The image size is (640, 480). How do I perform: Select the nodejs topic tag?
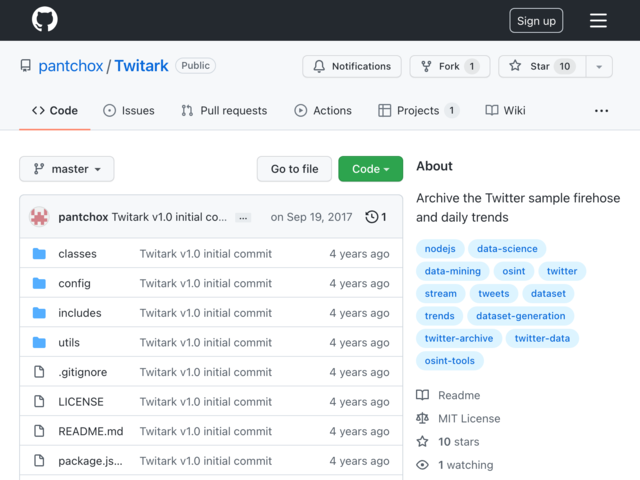(x=440, y=249)
